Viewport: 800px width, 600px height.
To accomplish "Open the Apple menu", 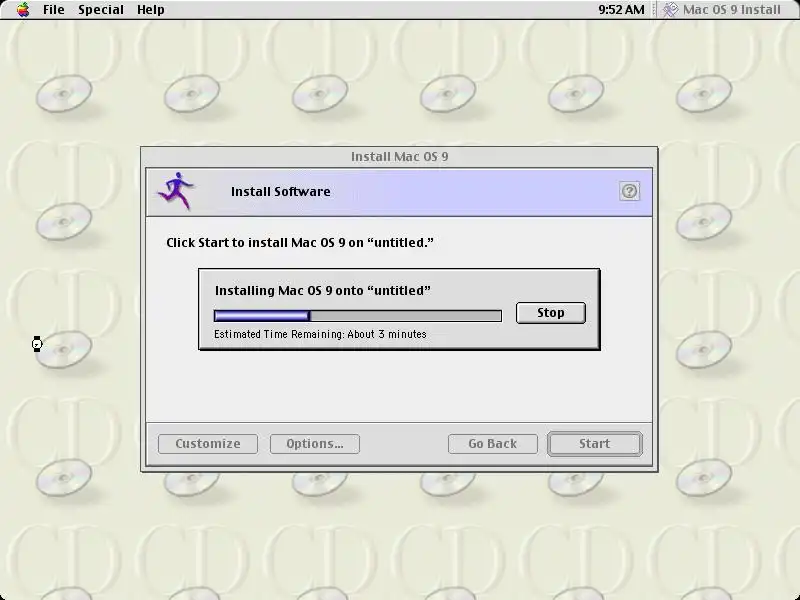I will [x=23, y=10].
